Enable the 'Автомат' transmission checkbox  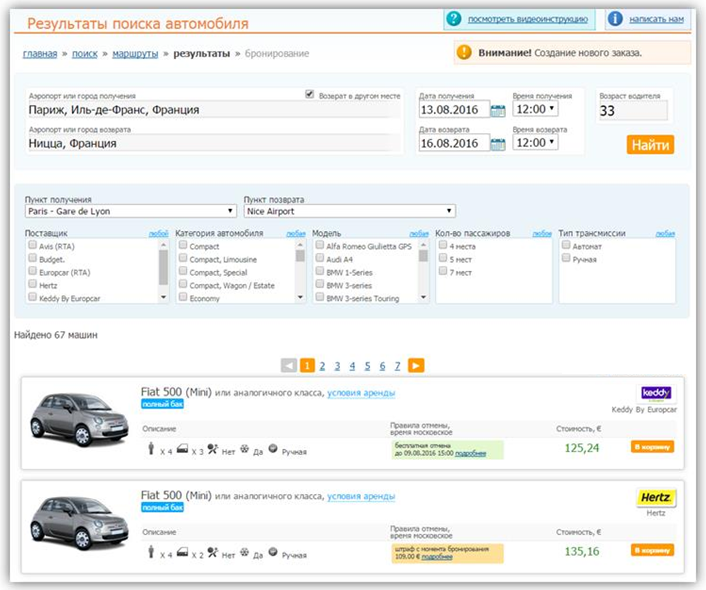(566, 245)
